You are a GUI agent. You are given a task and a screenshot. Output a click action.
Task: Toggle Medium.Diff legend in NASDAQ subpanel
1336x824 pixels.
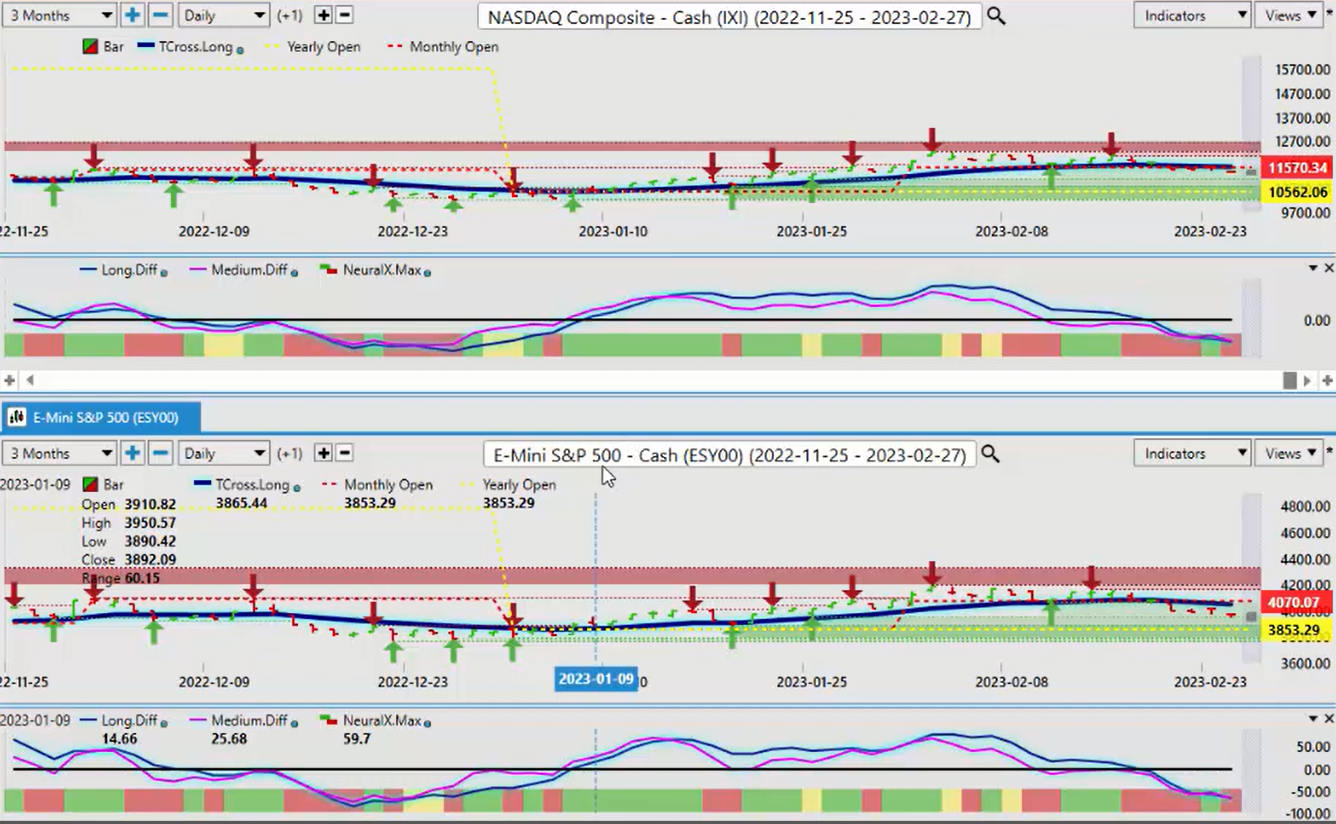(x=244, y=270)
